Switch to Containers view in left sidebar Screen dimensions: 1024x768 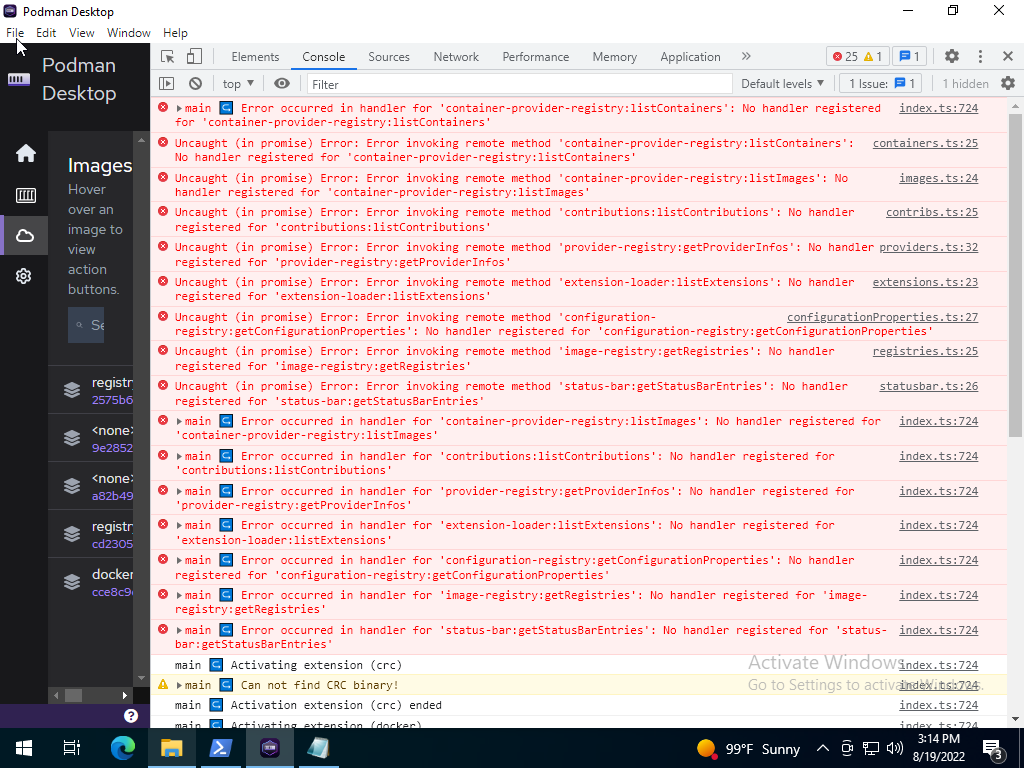pyautogui.click(x=25, y=195)
